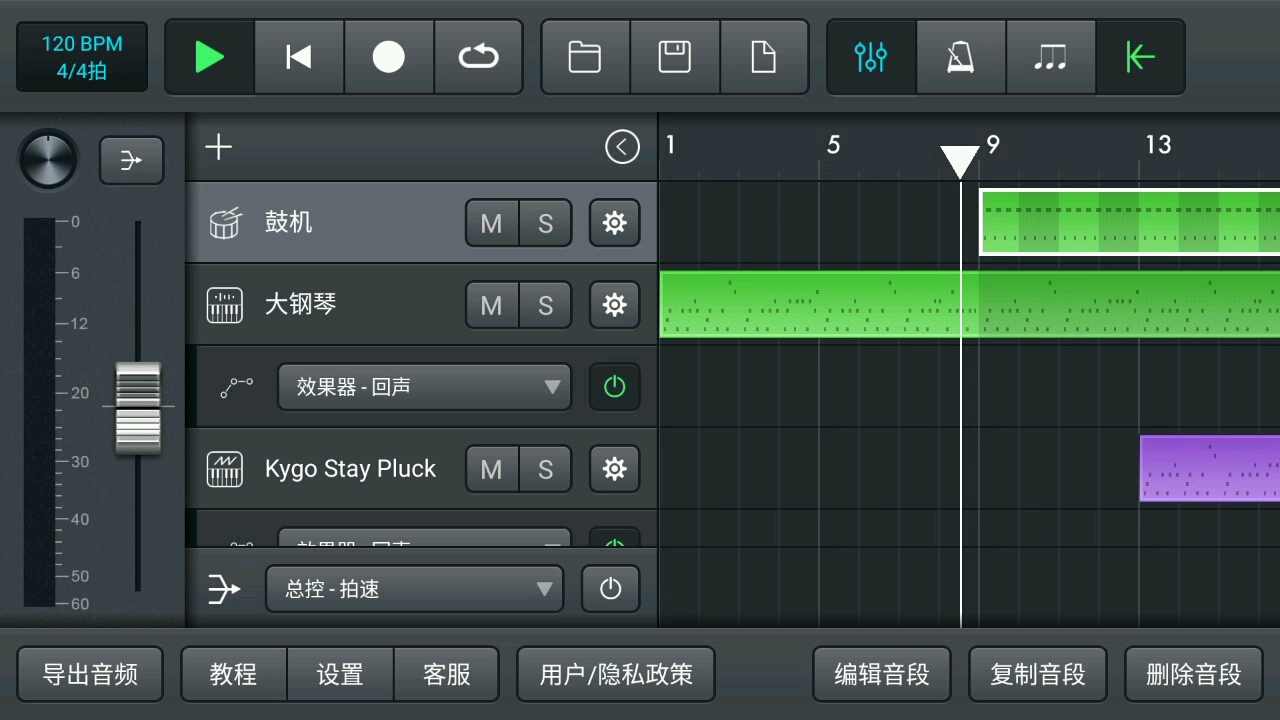Click the green collapse arrow icon

(1140, 57)
